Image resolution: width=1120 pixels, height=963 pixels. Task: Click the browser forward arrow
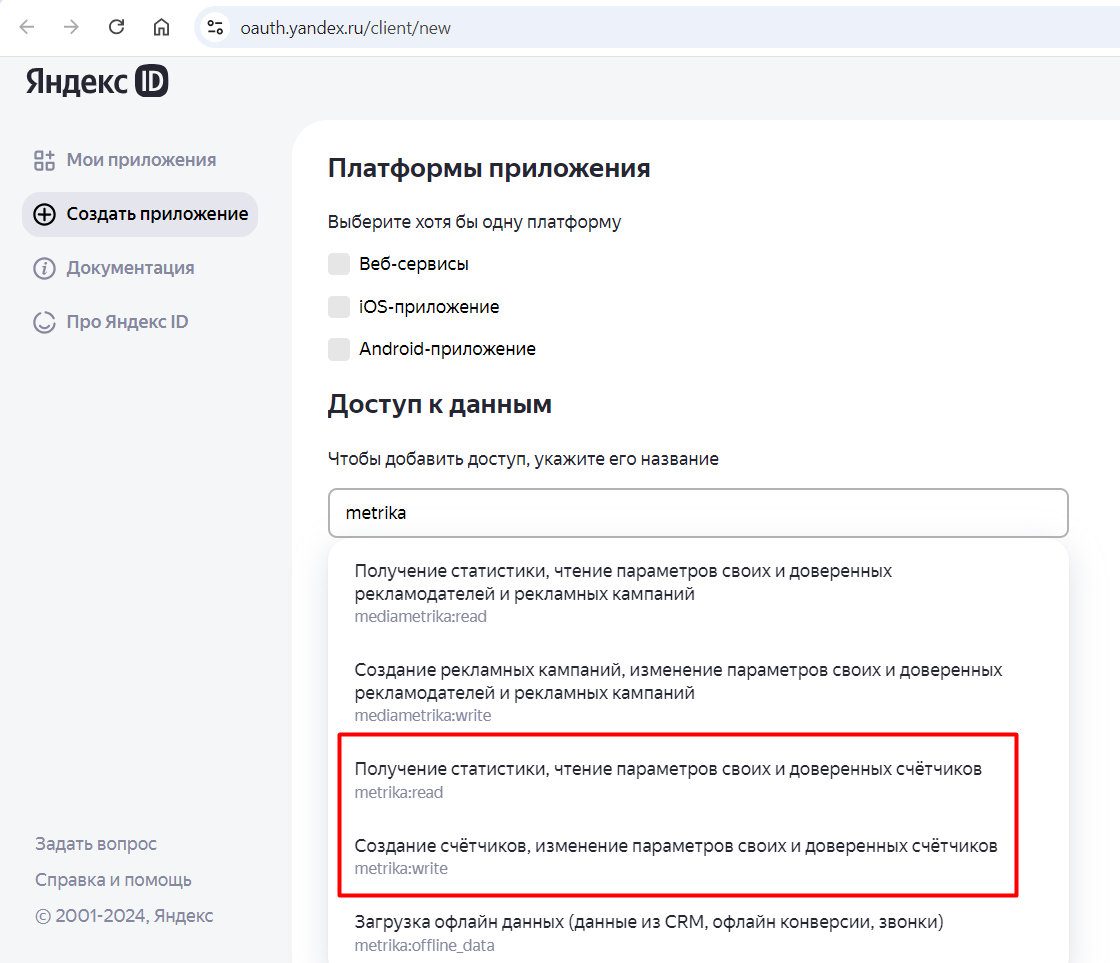(71, 27)
